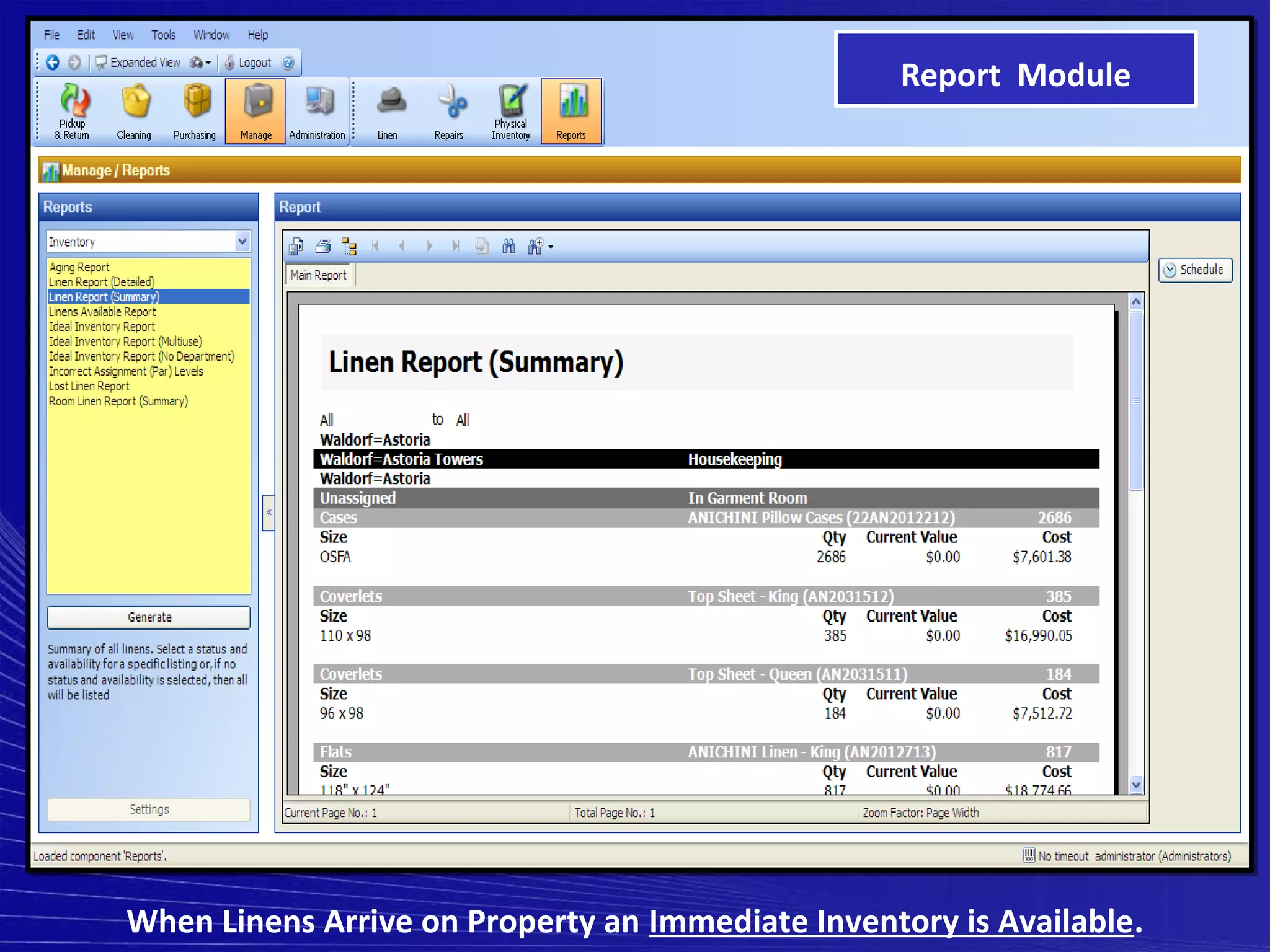Find text with binoculars icon
The image size is (1270, 952).
pos(508,247)
